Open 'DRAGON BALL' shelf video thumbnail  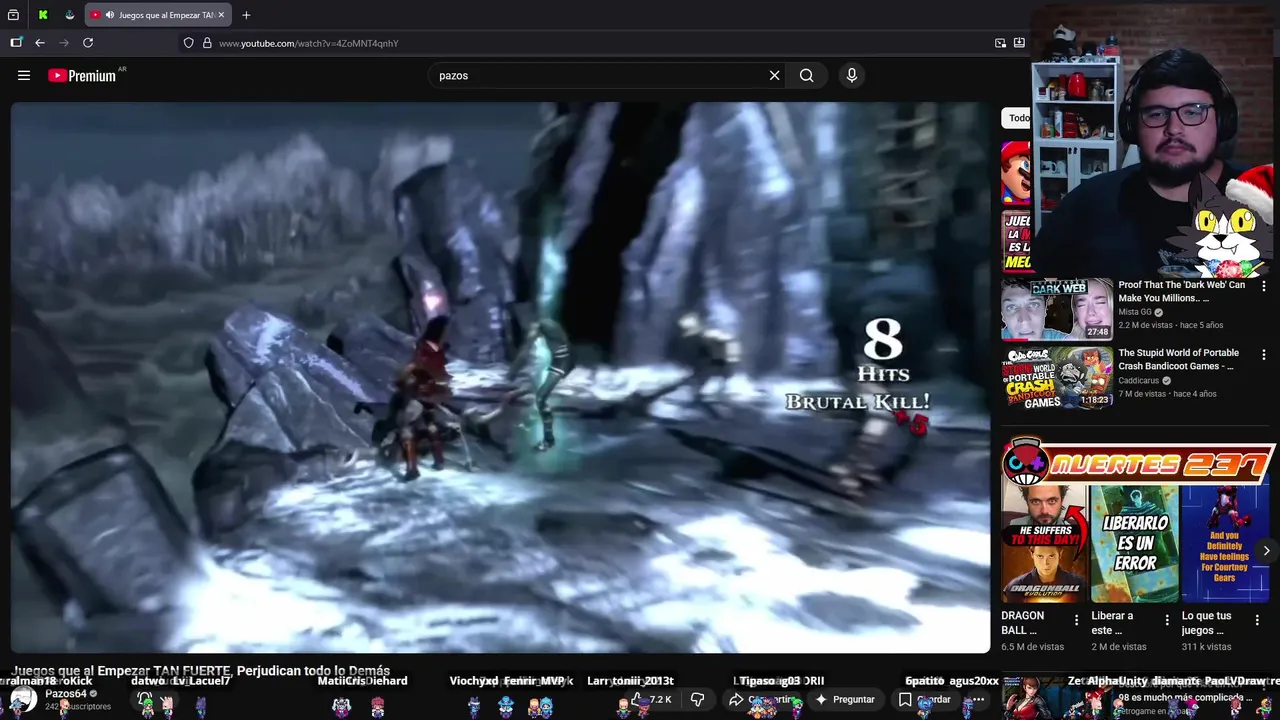1044,543
